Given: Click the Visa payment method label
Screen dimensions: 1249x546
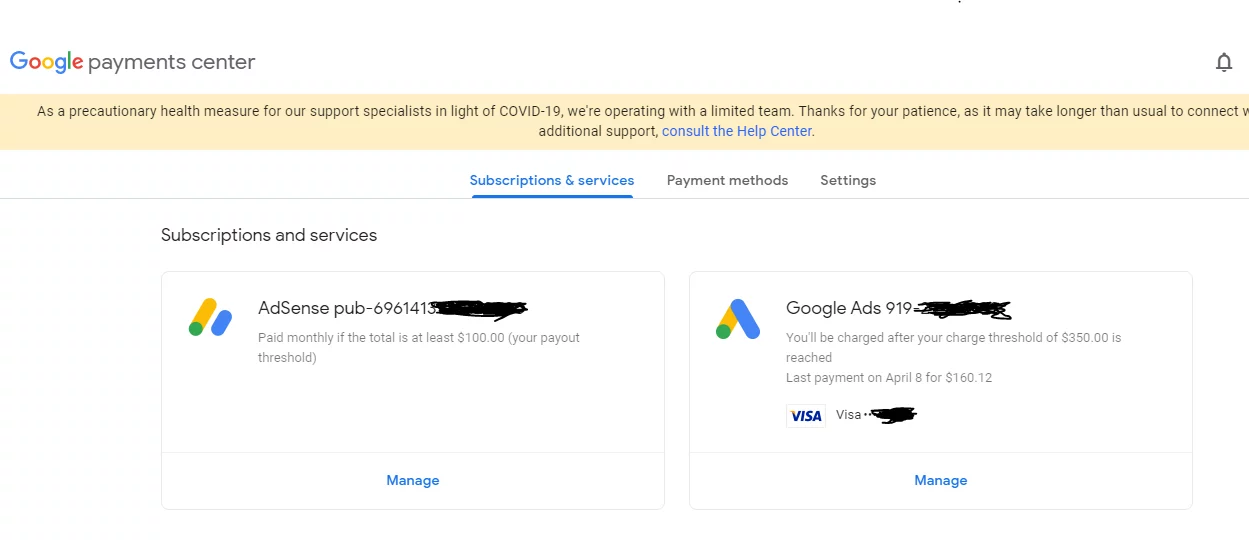Looking at the screenshot, I should click(876, 414).
